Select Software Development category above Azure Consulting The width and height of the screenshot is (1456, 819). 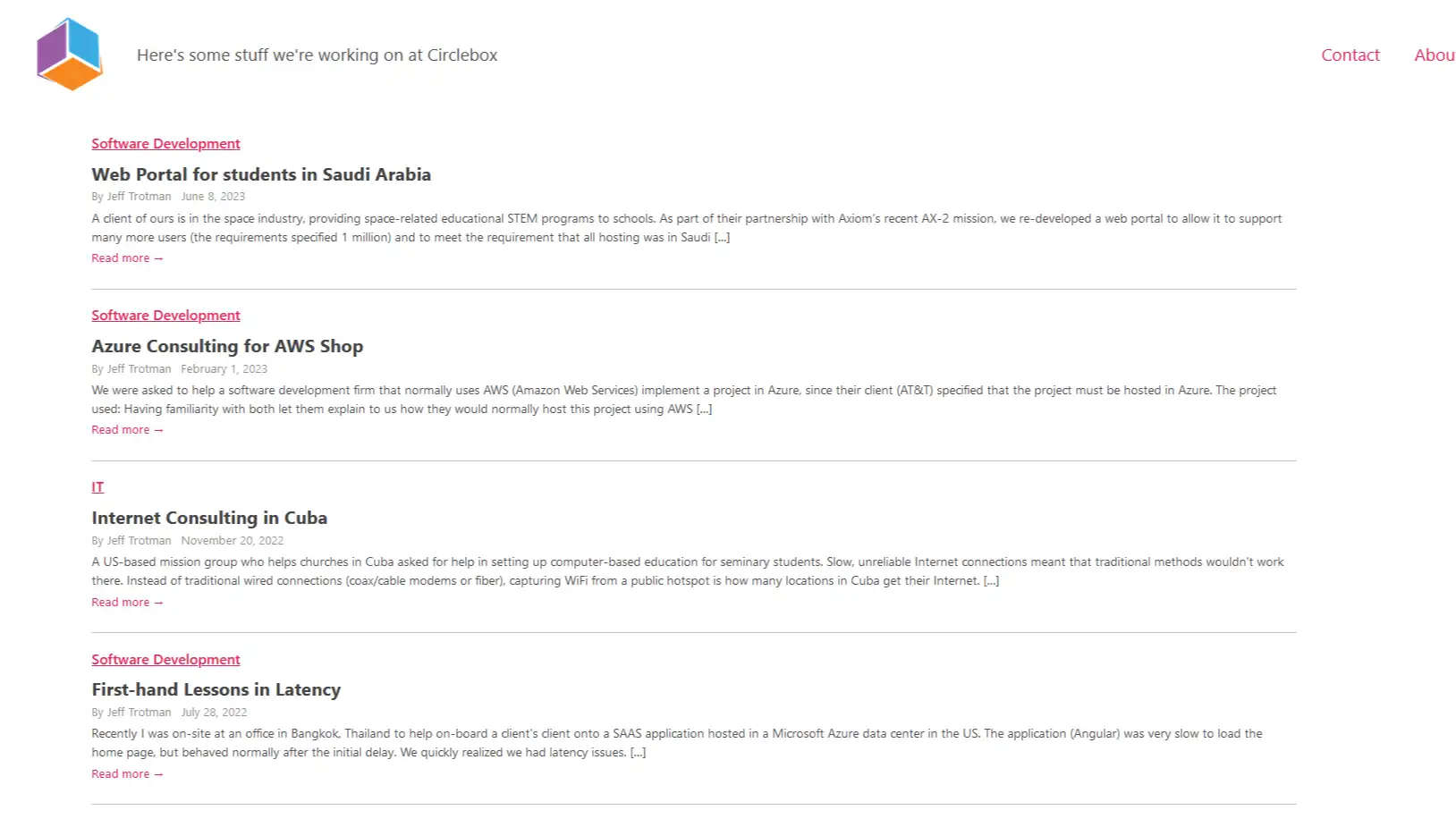(x=165, y=316)
